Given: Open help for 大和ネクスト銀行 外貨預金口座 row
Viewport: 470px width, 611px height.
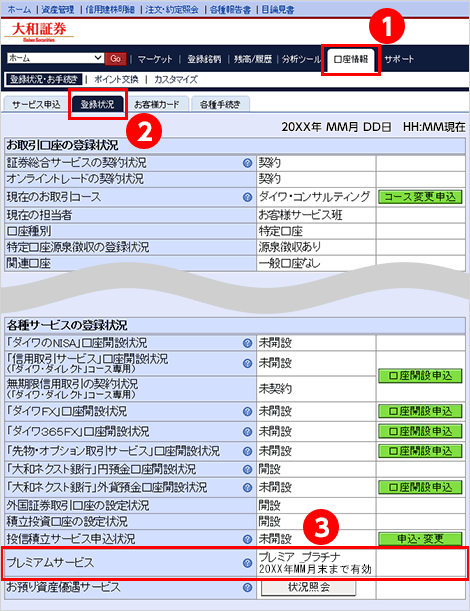Looking at the screenshot, I should pyautogui.click(x=247, y=487).
